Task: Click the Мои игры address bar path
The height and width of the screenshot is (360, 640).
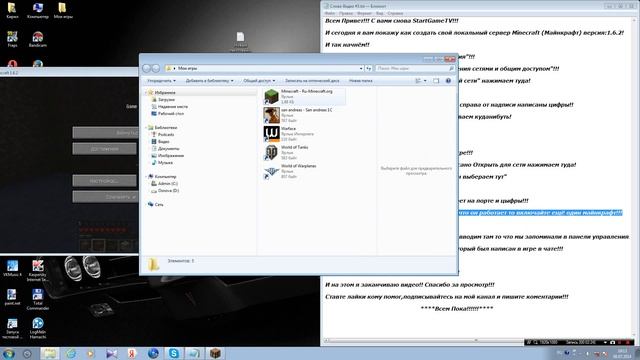Action: [x=187, y=68]
